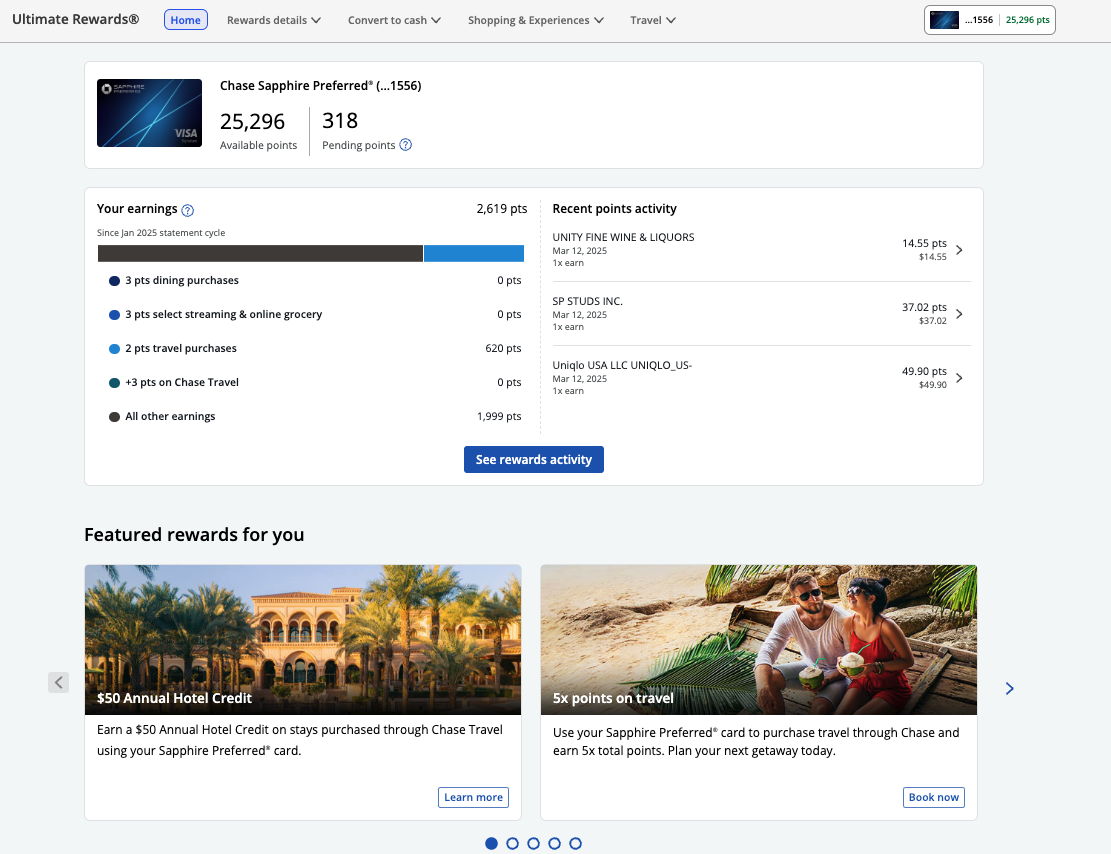Screen dimensions: 1111x854
Task: Open the Unity Fine Wine & Liquors chevron
Action: coord(959,249)
